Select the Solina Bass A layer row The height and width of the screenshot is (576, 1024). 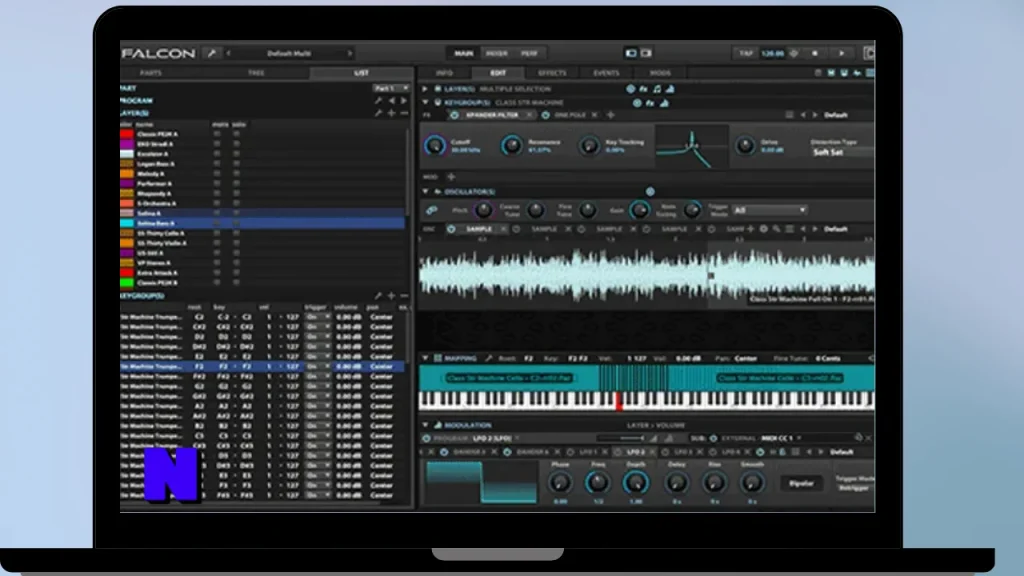tap(262, 223)
